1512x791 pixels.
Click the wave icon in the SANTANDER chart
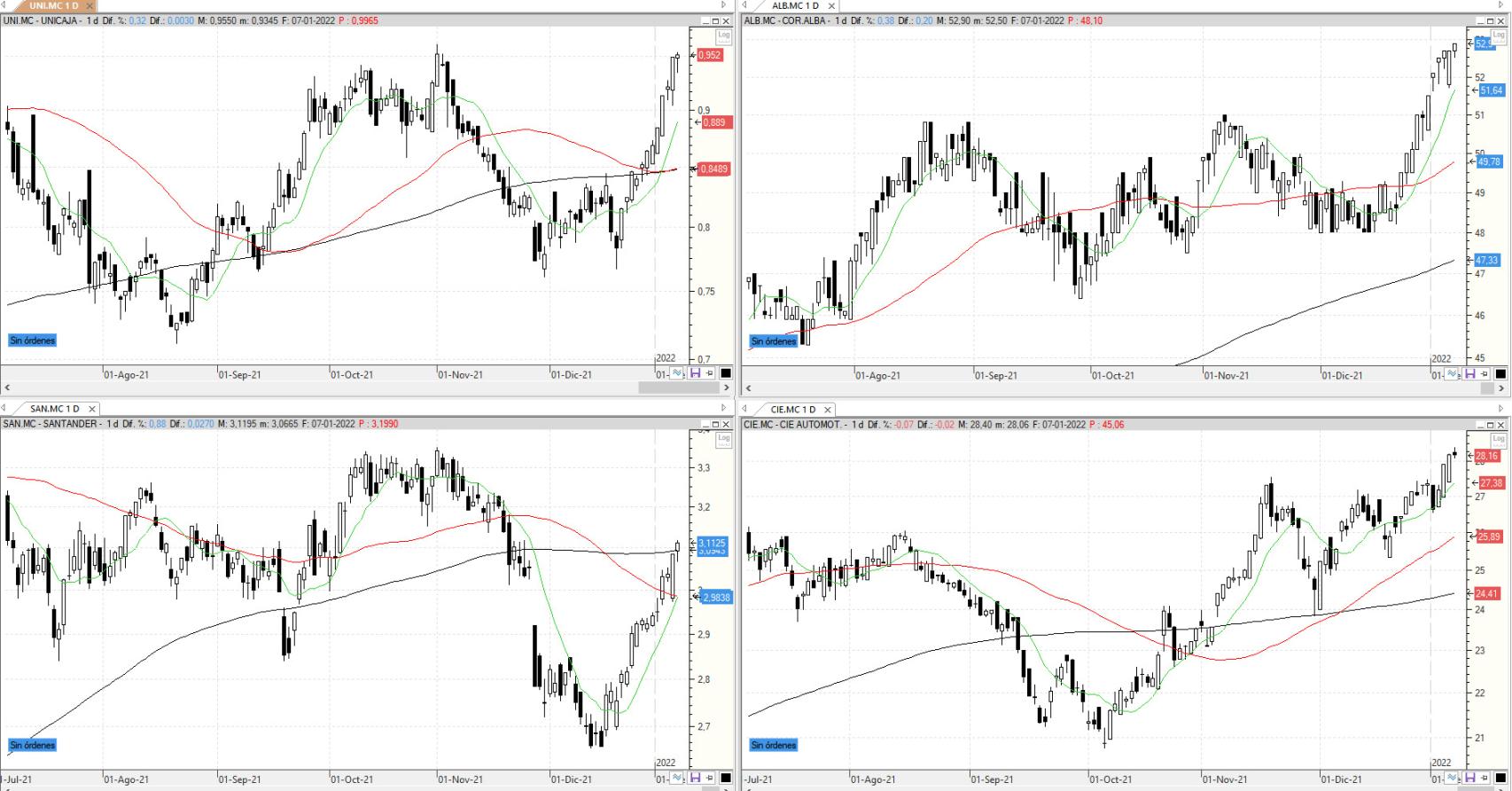pos(678,779)
